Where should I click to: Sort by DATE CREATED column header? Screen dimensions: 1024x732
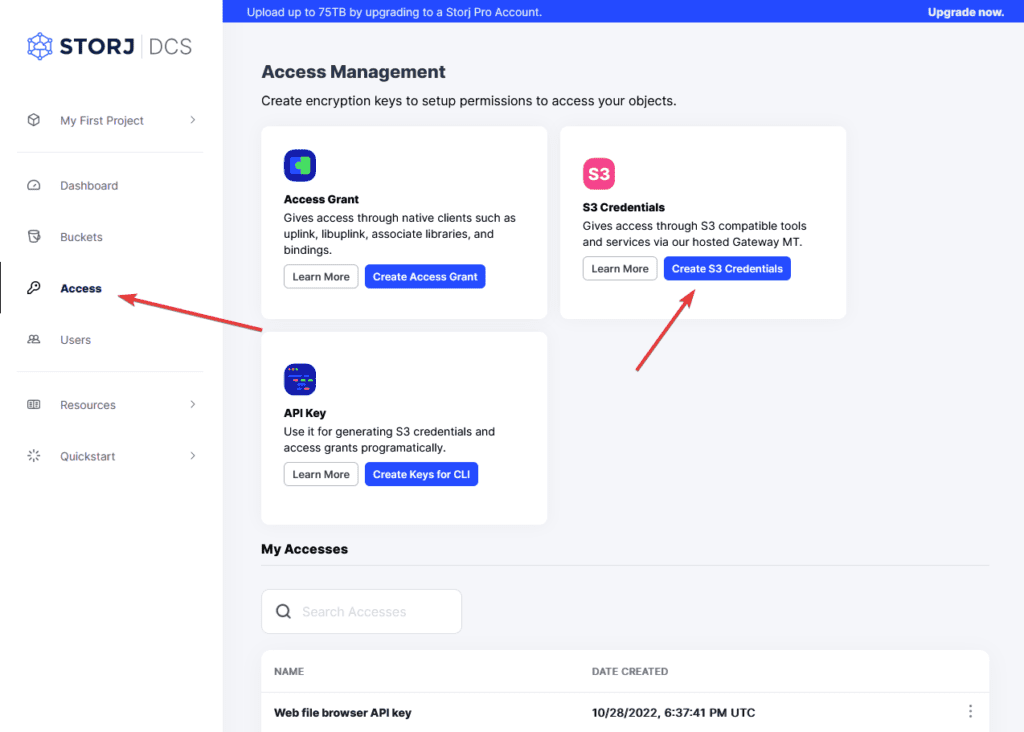630,671
